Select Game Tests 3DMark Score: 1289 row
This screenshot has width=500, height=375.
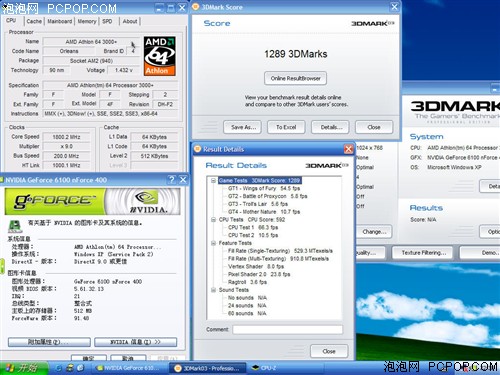[260, 180]
